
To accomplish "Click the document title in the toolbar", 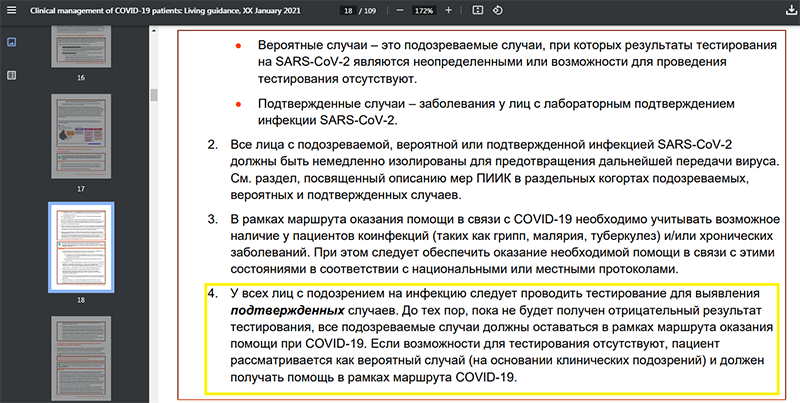I will (165, 10).
